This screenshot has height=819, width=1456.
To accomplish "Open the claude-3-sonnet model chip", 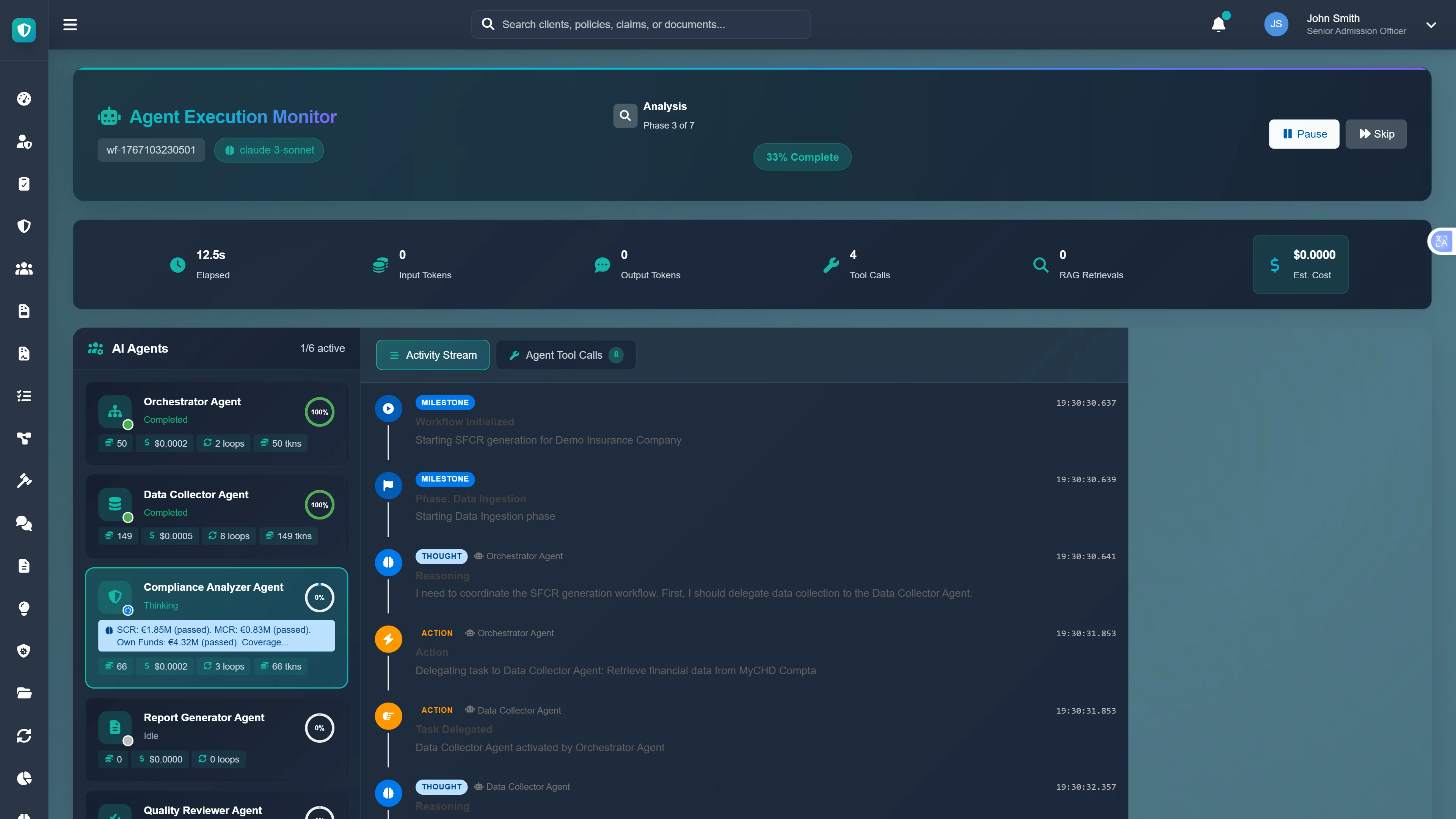I will pos(268,150).
